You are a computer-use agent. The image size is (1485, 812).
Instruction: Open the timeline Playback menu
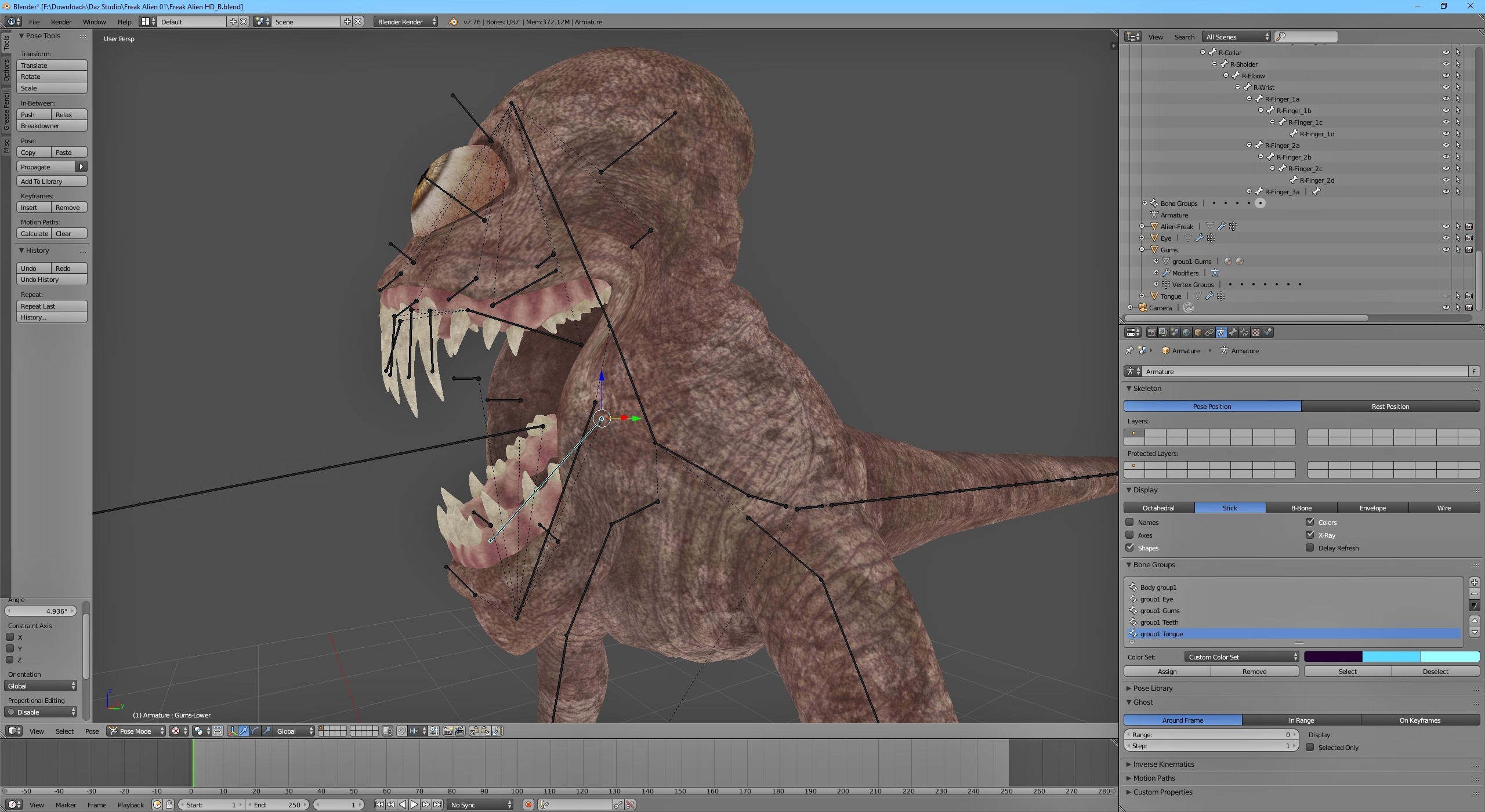point(131,804)
